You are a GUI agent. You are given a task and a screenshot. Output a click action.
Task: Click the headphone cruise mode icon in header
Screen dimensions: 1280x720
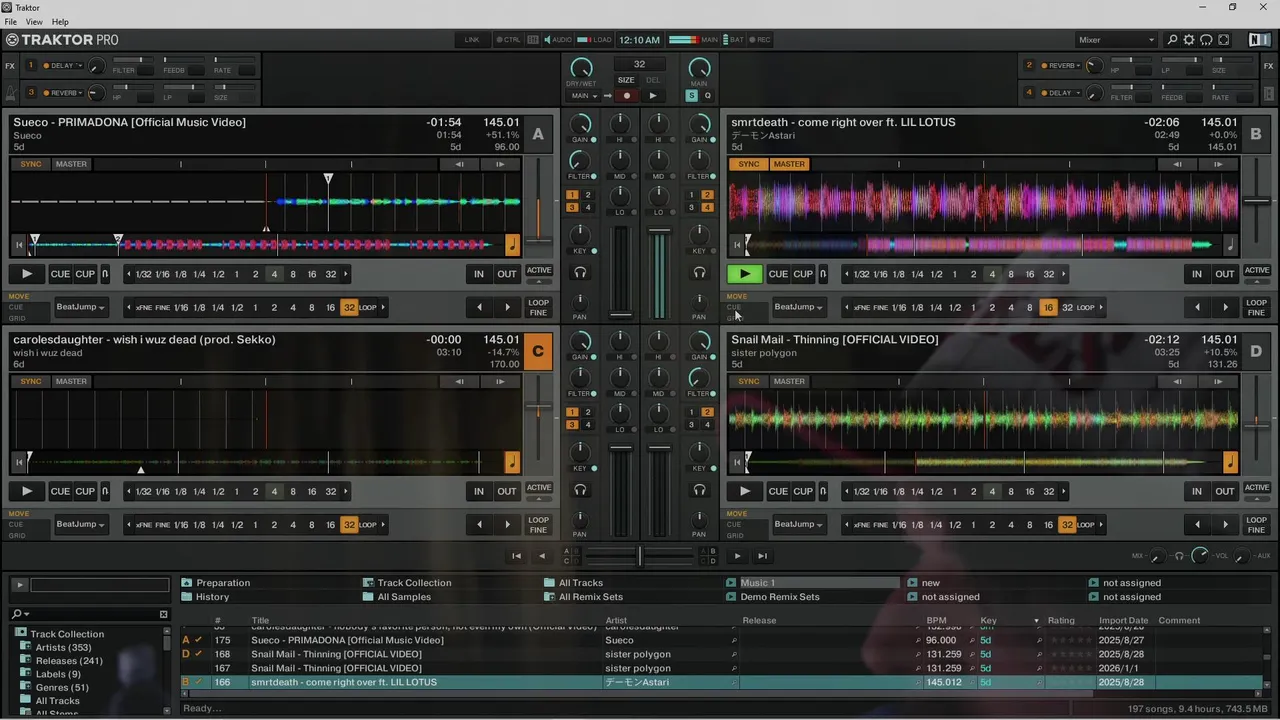coord(1206,40)
